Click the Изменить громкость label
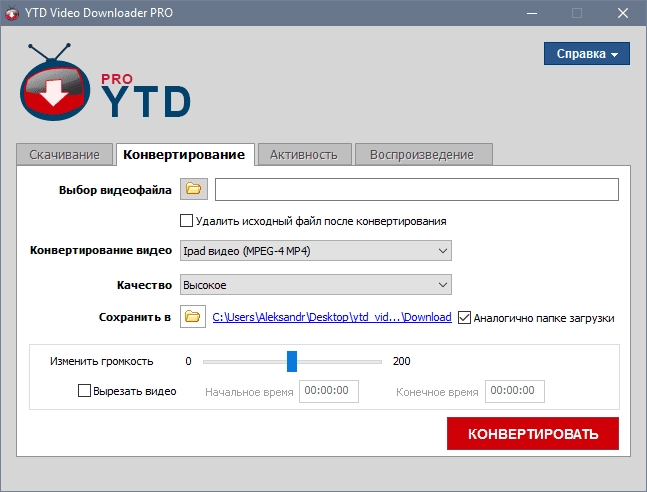 [102, 362]
